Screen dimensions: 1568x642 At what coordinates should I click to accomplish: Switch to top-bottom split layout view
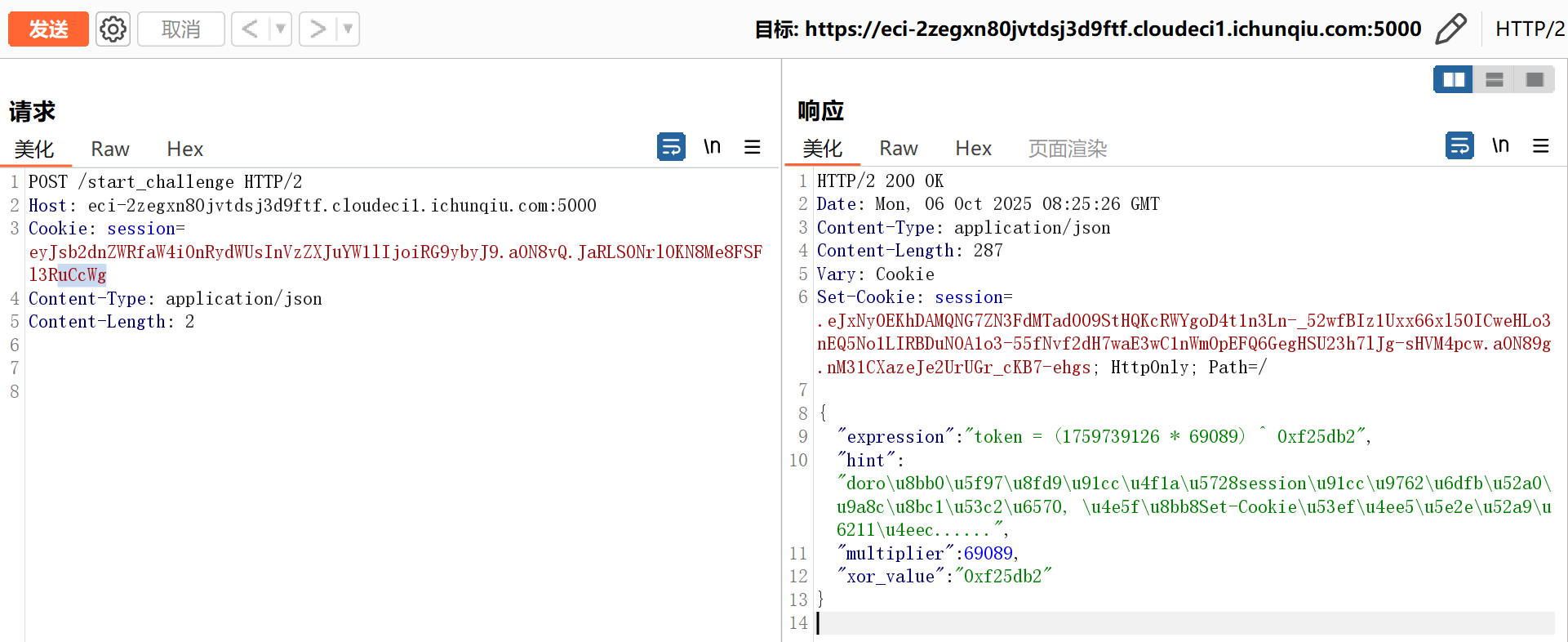click(x=1494, y=79)
